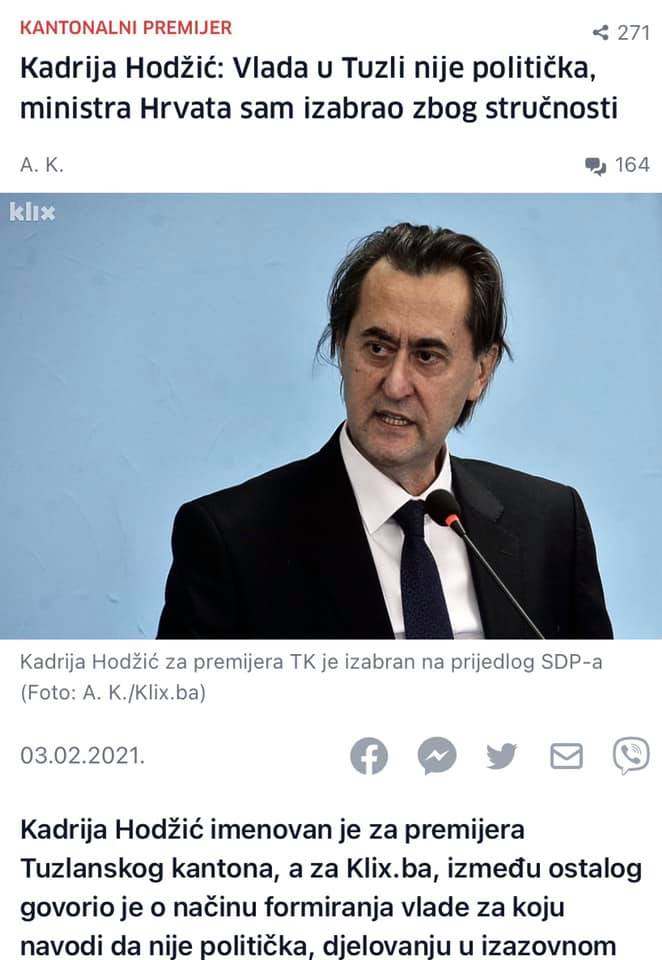Enlarge the photo of the speaker
662x960 pixels.
pyautogui.click(x=331, y=416)
